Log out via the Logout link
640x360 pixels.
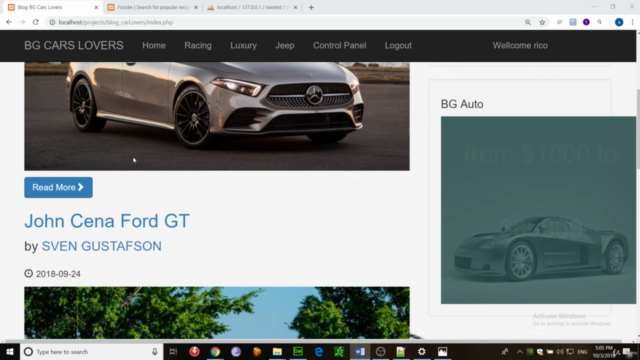point(398,45)
